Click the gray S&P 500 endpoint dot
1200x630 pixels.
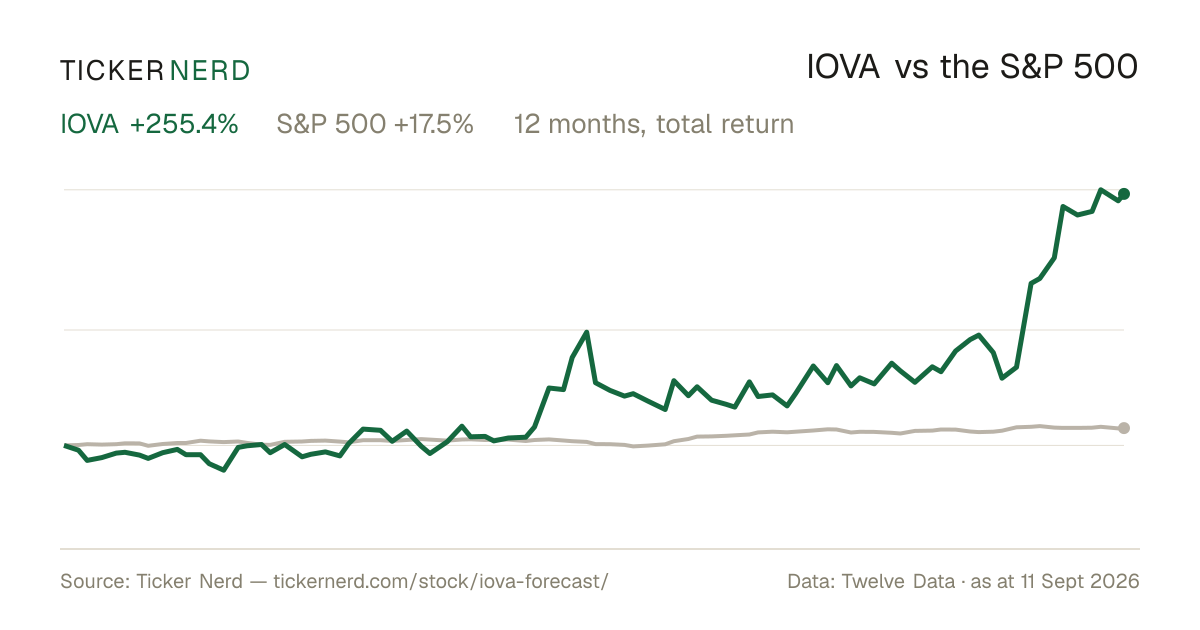tap(1124, 428)
